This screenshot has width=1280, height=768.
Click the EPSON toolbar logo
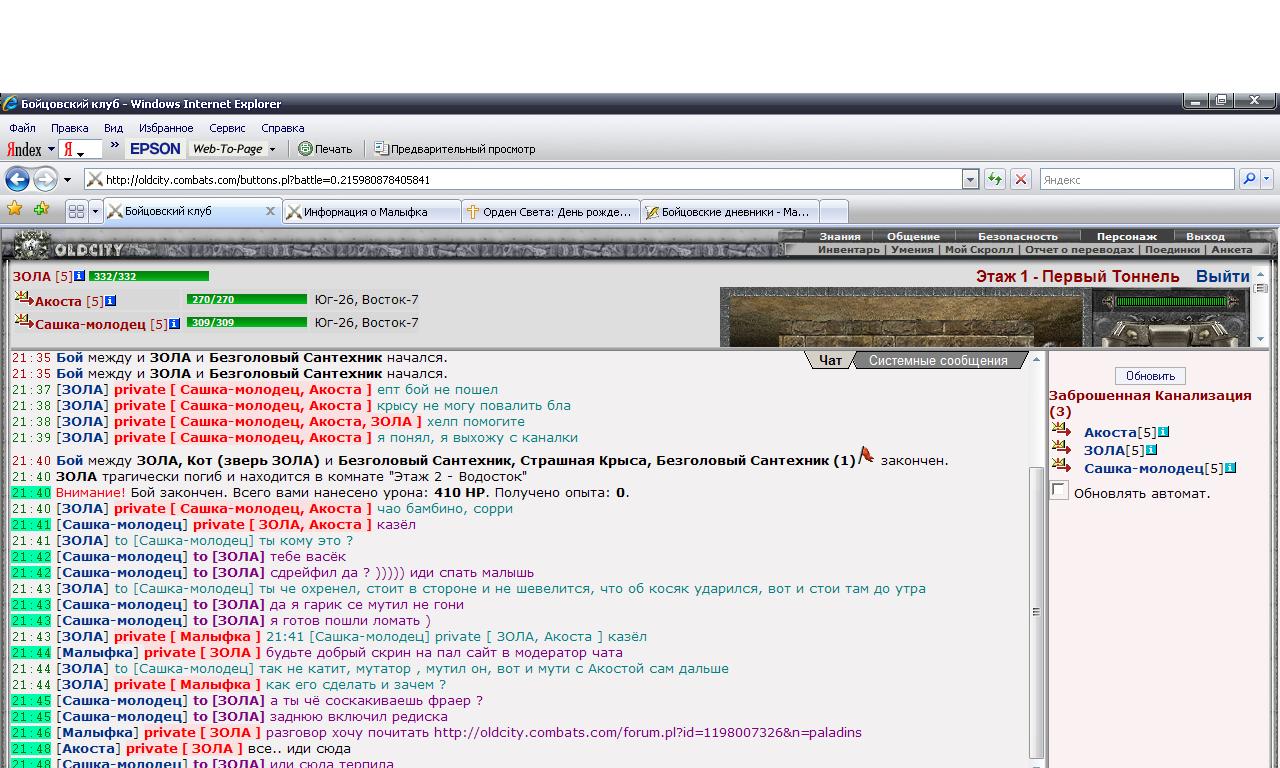pos(155,149)
